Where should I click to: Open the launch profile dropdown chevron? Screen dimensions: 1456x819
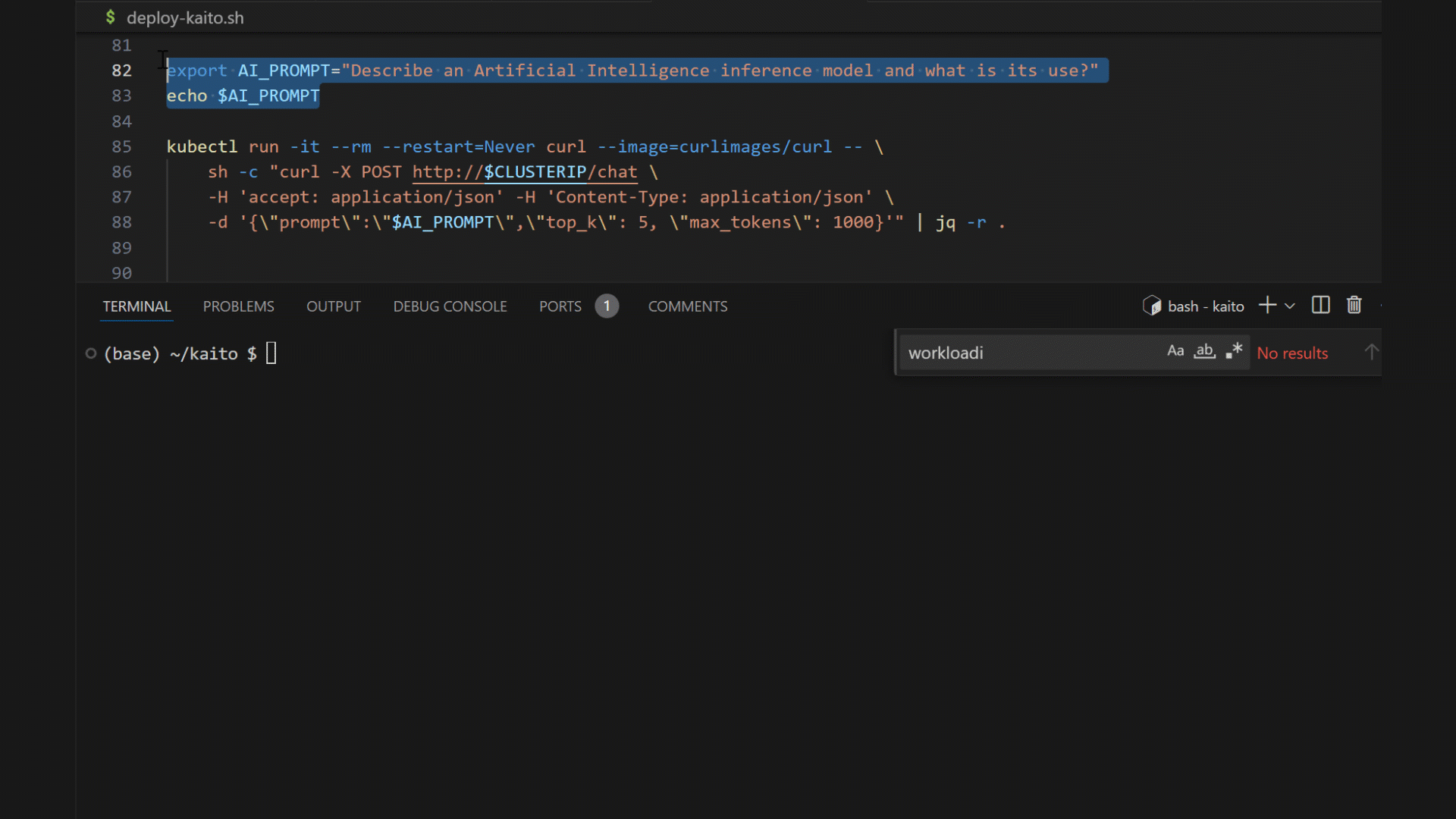1290,306
